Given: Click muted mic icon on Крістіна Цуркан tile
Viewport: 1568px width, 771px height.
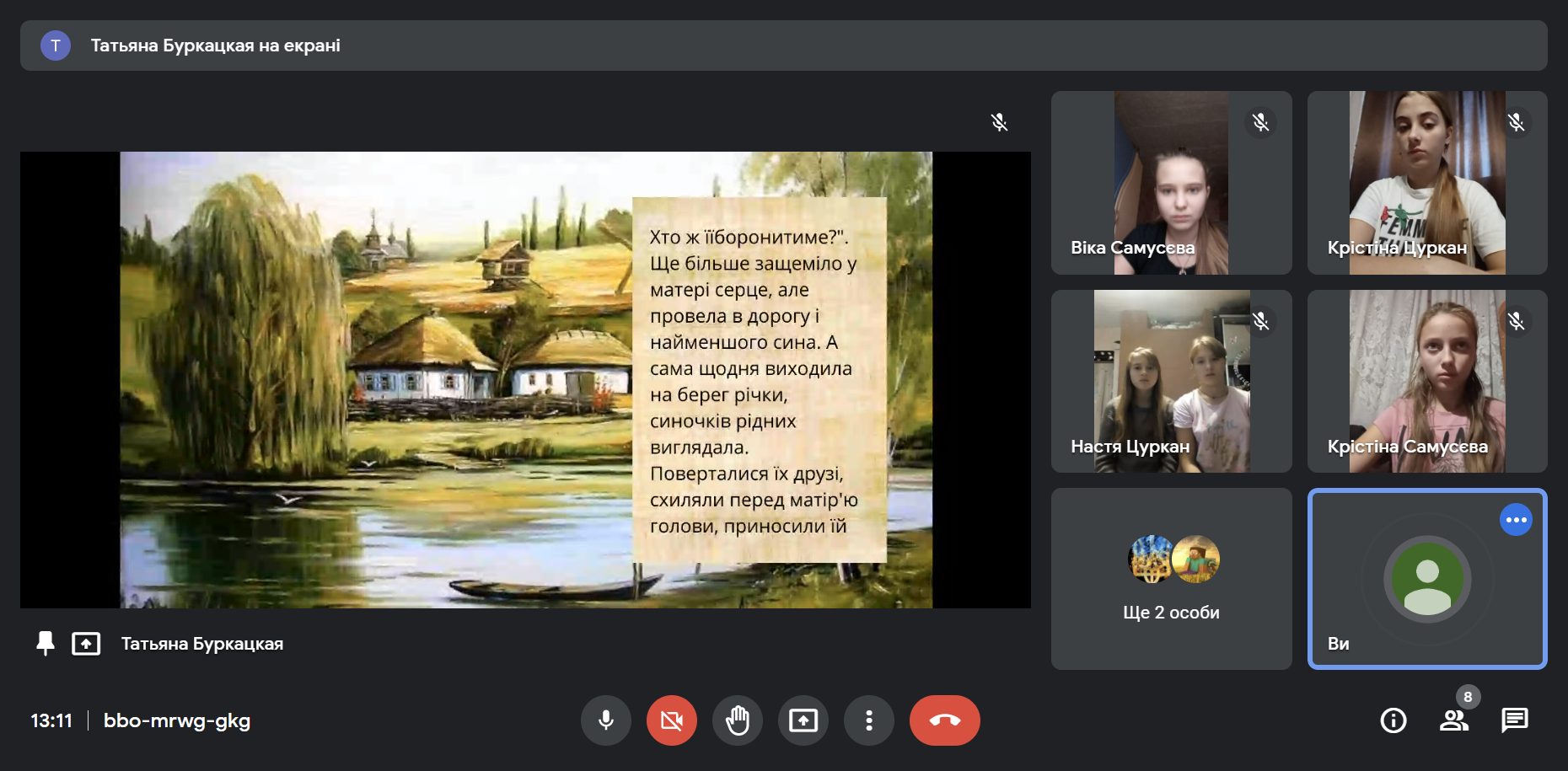Looking at the screenshot, I should click(1516, 122).
